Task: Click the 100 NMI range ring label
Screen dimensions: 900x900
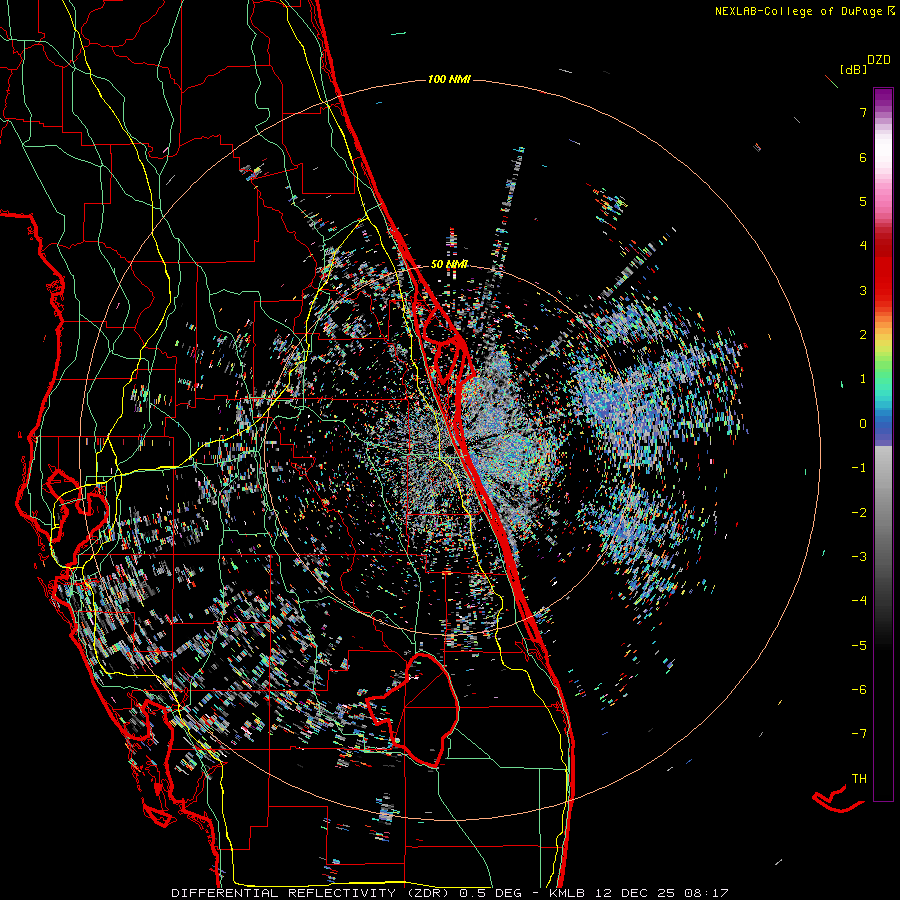Action: [449, 79]
